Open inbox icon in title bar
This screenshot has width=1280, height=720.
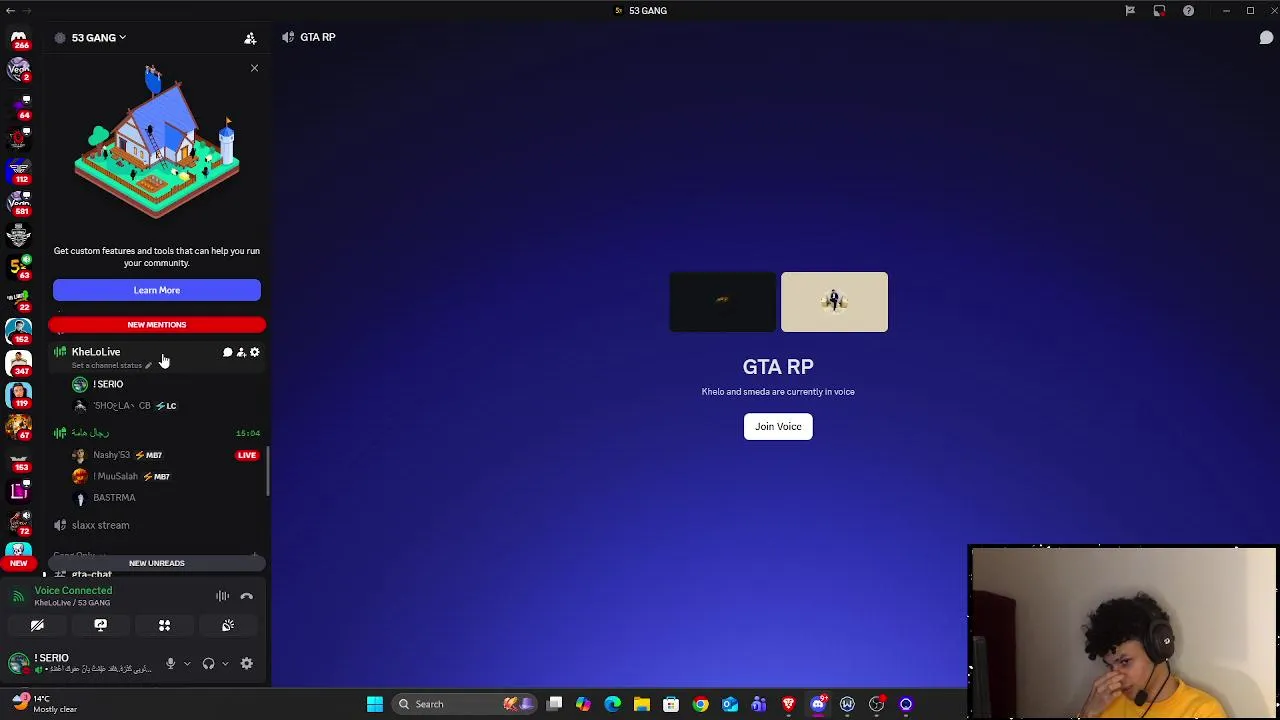point(1159,11)
